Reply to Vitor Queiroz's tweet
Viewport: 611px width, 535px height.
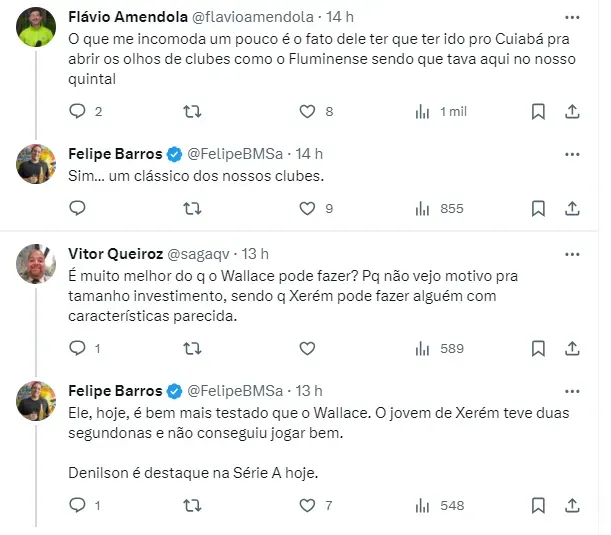[78, 348]
